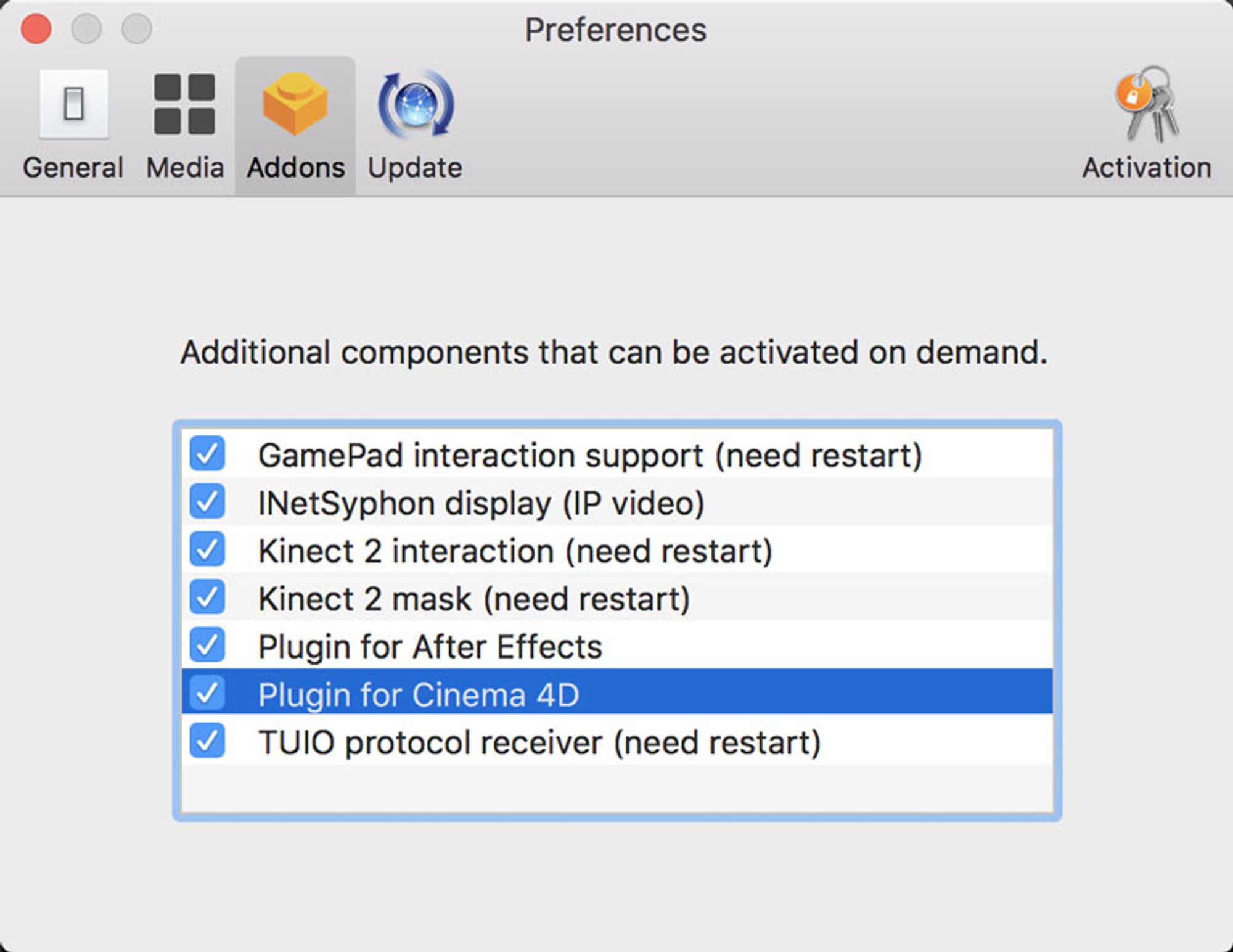Select the Kinect 2 mask row text

pos(473,599)
